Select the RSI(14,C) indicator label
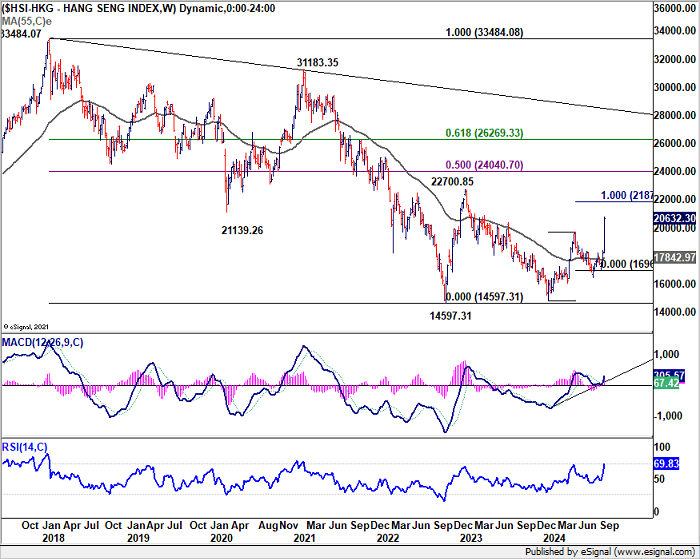The image size is (700, 559). pos(25,447)
